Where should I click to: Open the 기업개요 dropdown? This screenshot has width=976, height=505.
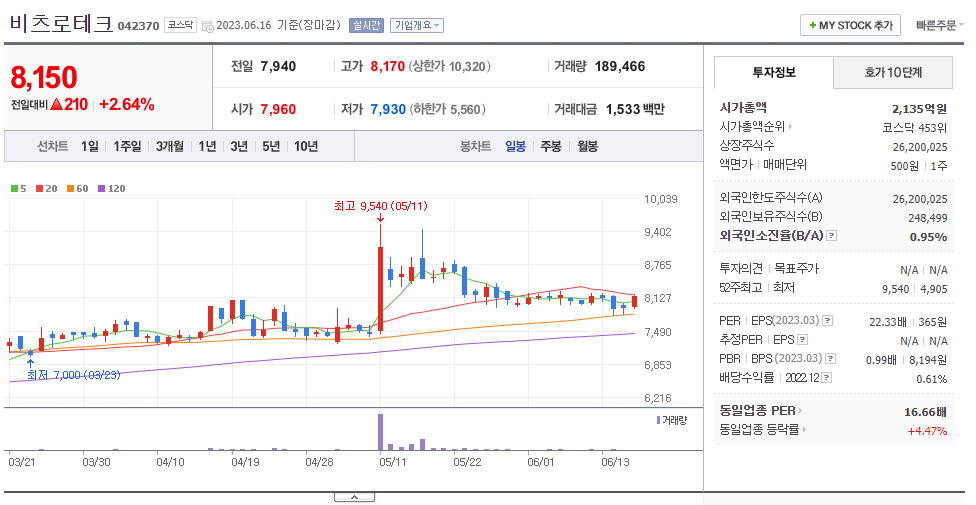coord(417,26)
